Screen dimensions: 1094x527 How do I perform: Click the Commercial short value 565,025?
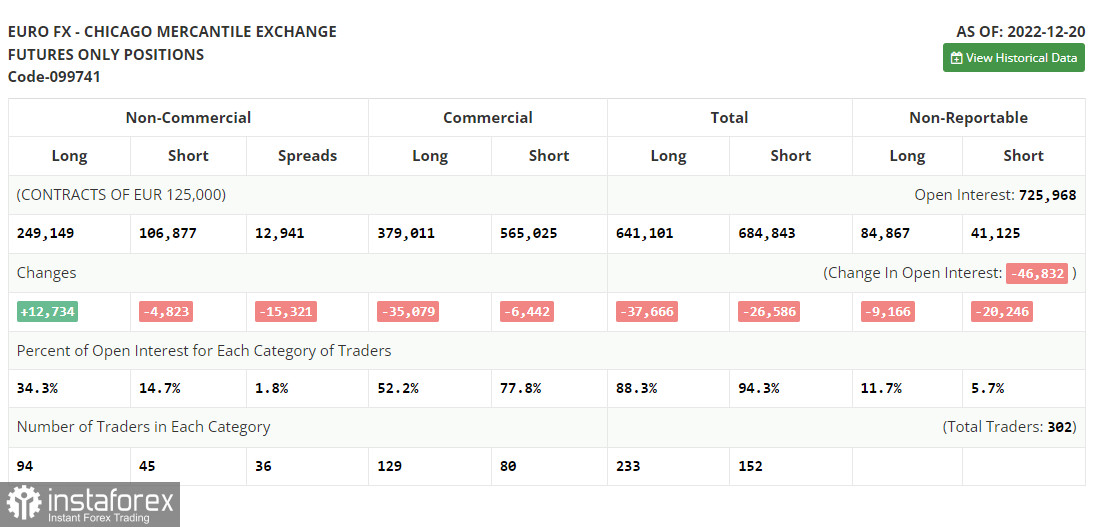pyautogui.click(x=529, y=233)
